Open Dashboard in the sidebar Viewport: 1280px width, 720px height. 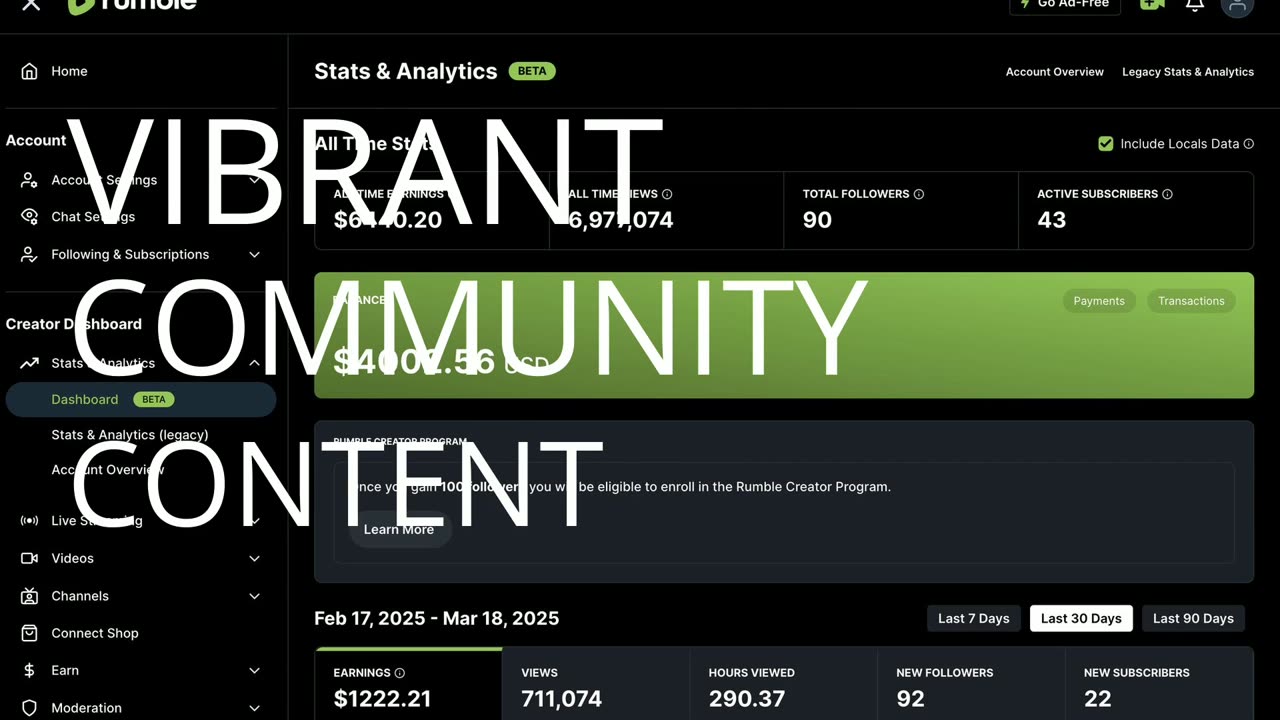(141, 399)
